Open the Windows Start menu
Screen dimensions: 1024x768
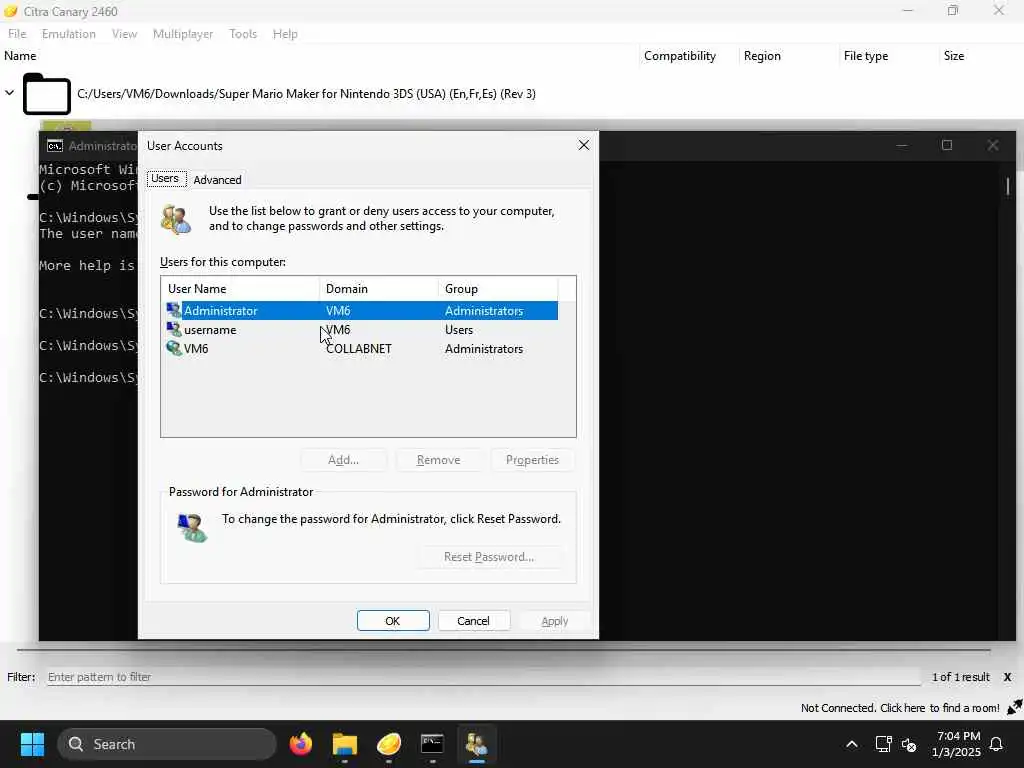coord(32,744)
